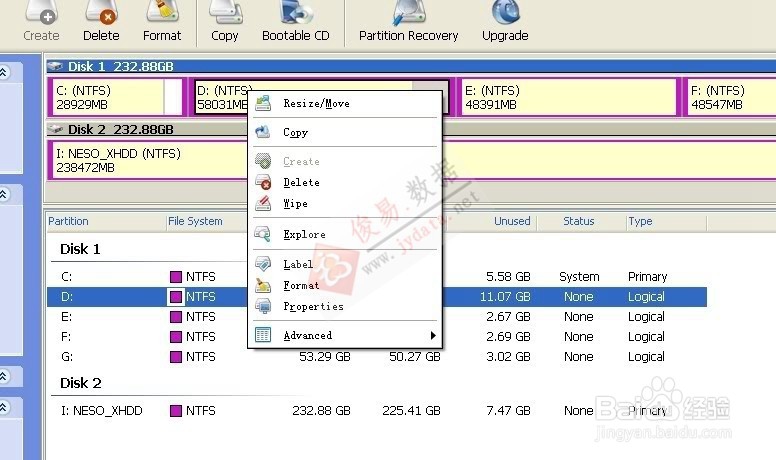
Task: Choose Format from the context menu
Action: [x=345, y=285]
